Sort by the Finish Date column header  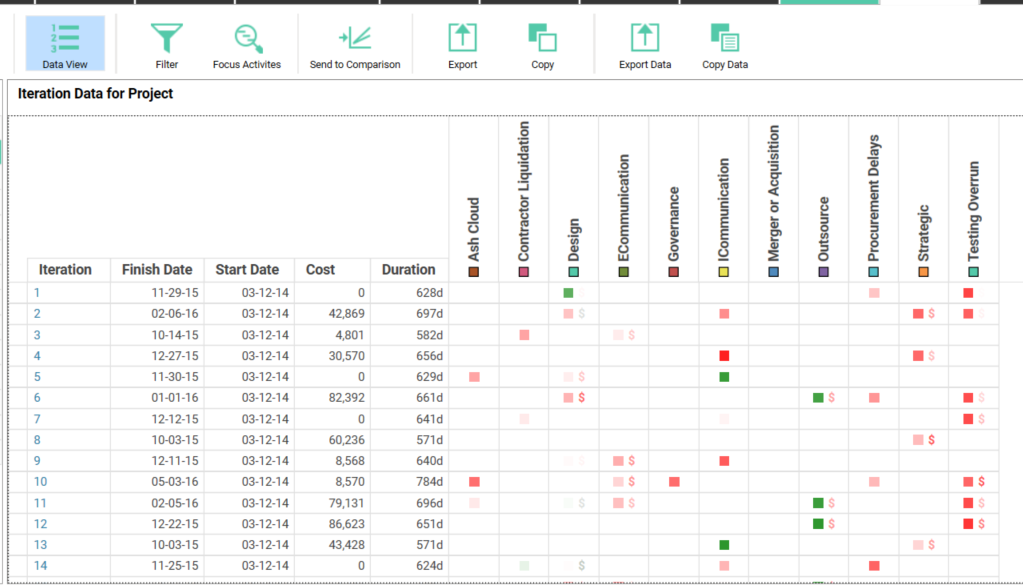click(157, 270)
